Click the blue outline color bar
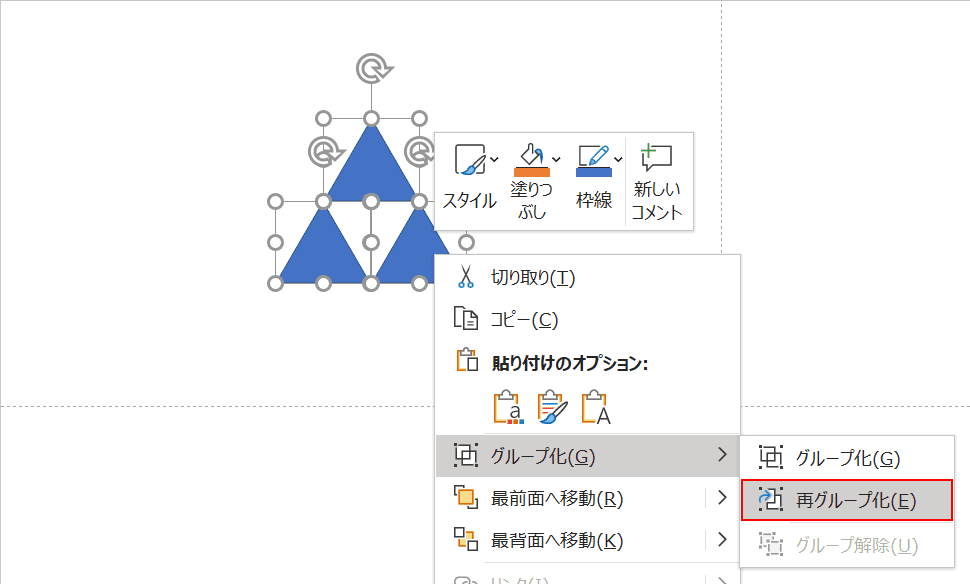970x584 pixels. tap(593, 172)
